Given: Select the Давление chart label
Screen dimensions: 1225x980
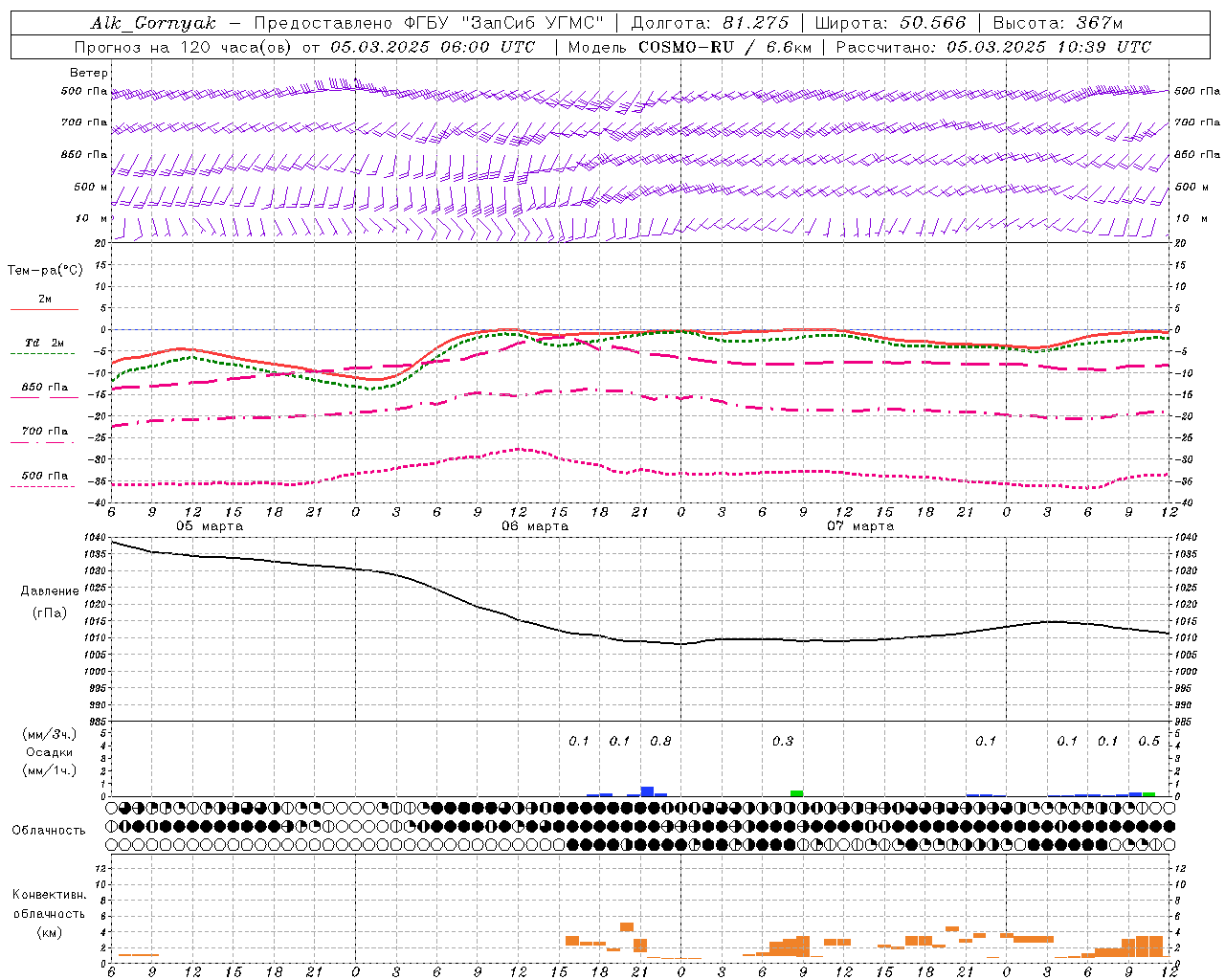Looking at the screenshot, I should tap(50, 591).
